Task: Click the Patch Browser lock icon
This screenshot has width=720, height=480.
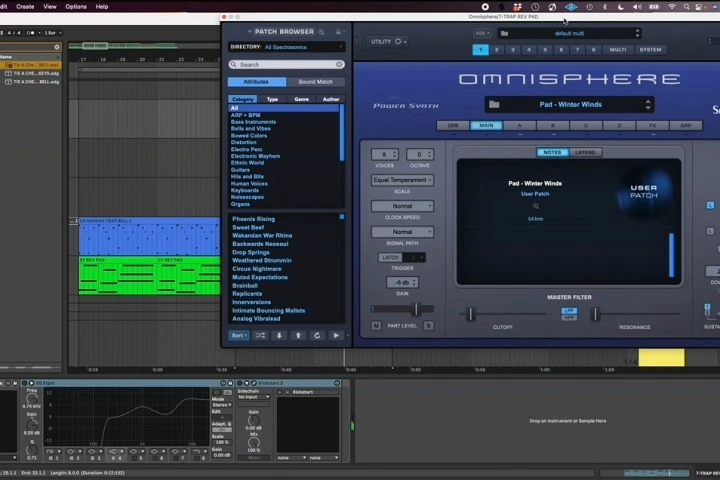Action: 338,32
